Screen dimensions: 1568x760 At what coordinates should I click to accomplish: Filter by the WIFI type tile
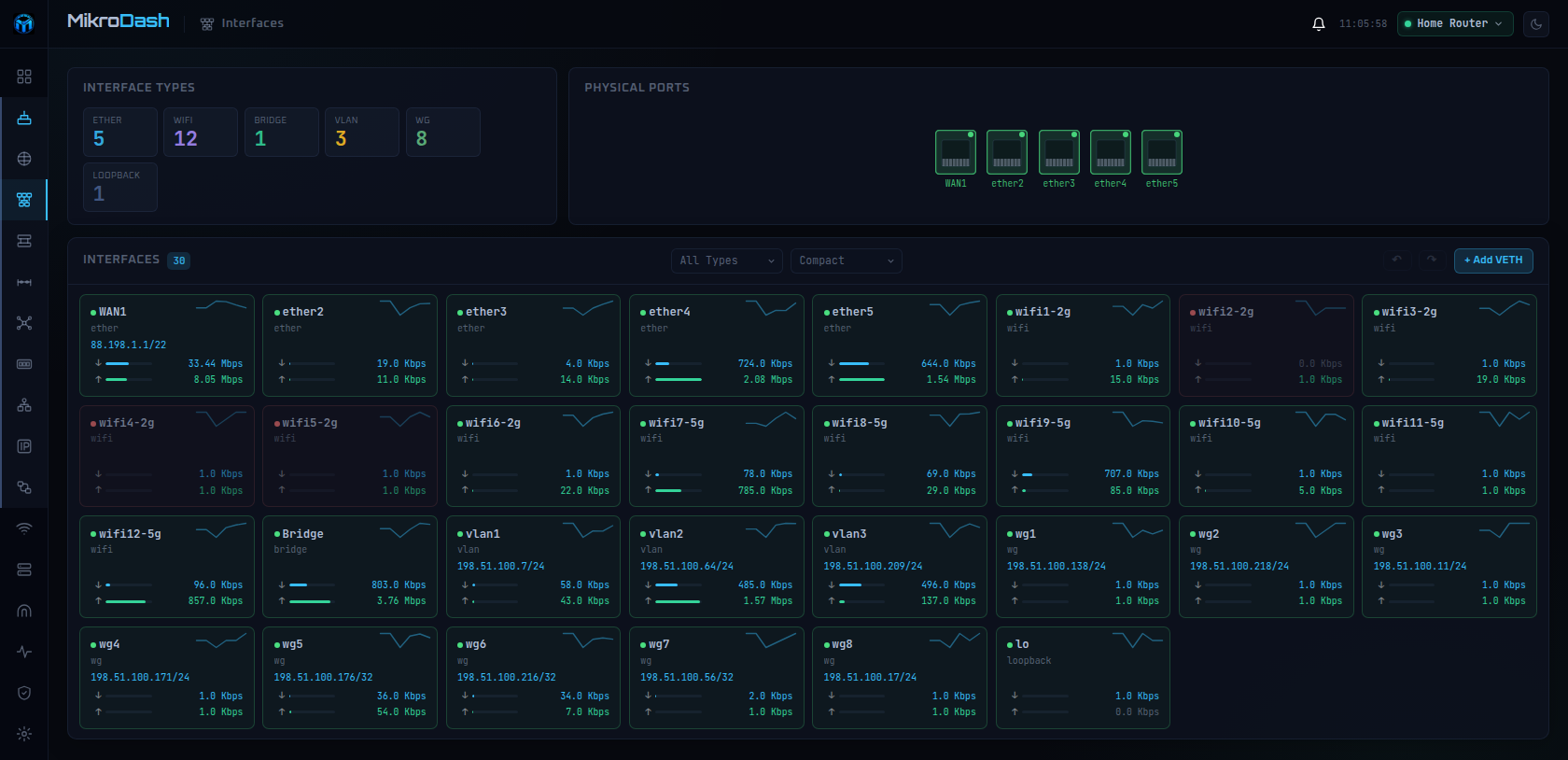tap(201, 132)
